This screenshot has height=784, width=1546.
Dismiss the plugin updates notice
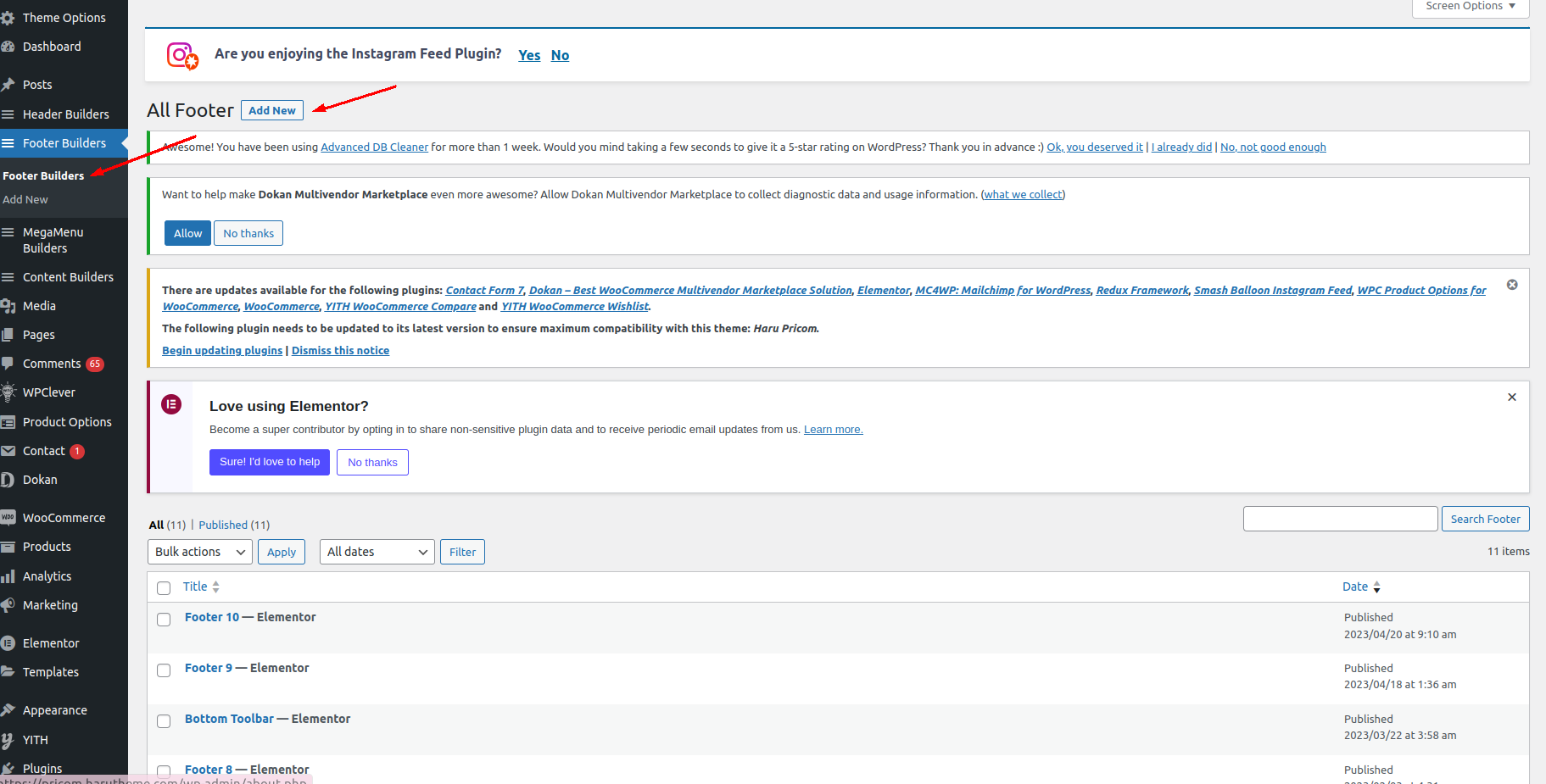click(x=1512, y=285)
